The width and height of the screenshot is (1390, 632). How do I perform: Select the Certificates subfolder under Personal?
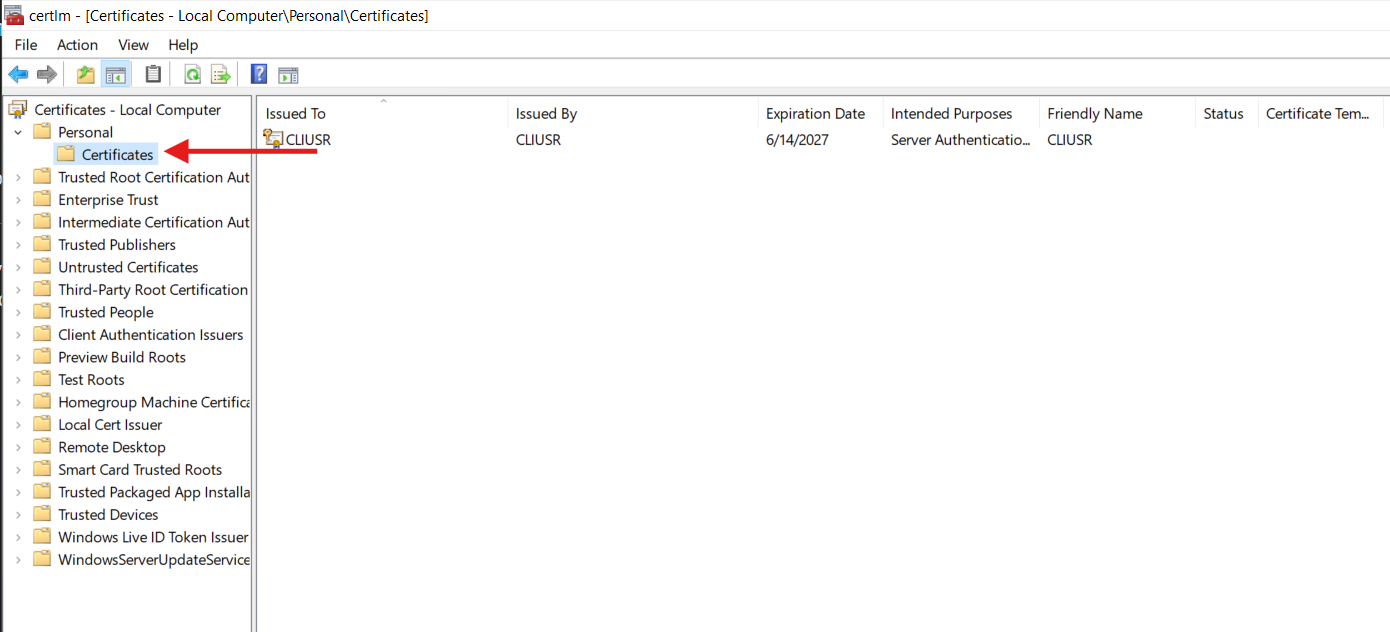(x=118, y=155)
